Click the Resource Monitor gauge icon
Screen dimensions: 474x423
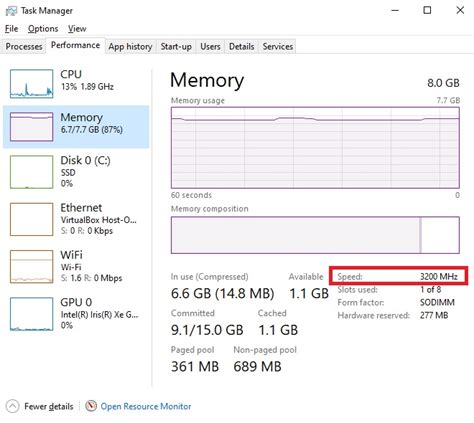pyautogui.click(x=91, y=406)
